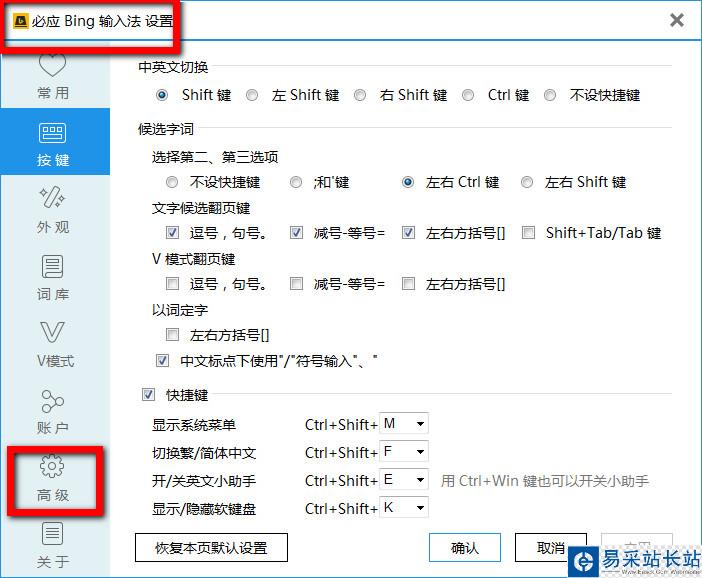This screenshot has height=578, width=702.
Task: Open the 显示/隐藏软键盘 key dropdown (K)
Action: coord(404,508)
